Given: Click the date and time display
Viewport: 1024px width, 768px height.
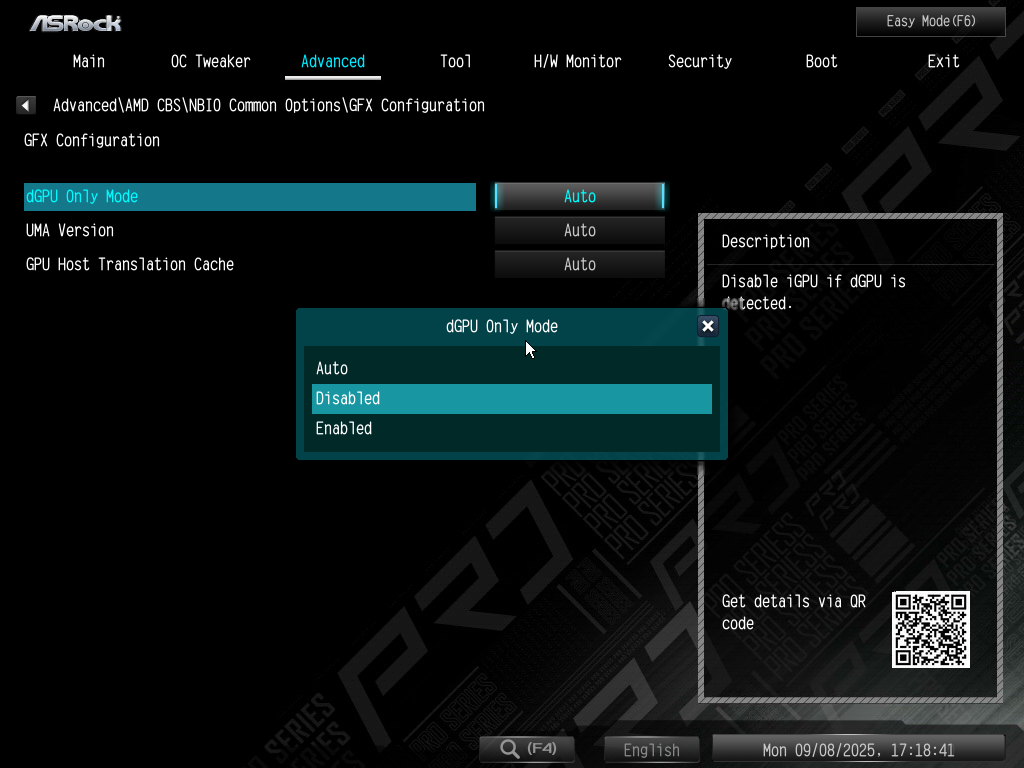Looking at the screenshot, I should click(858, 750).
